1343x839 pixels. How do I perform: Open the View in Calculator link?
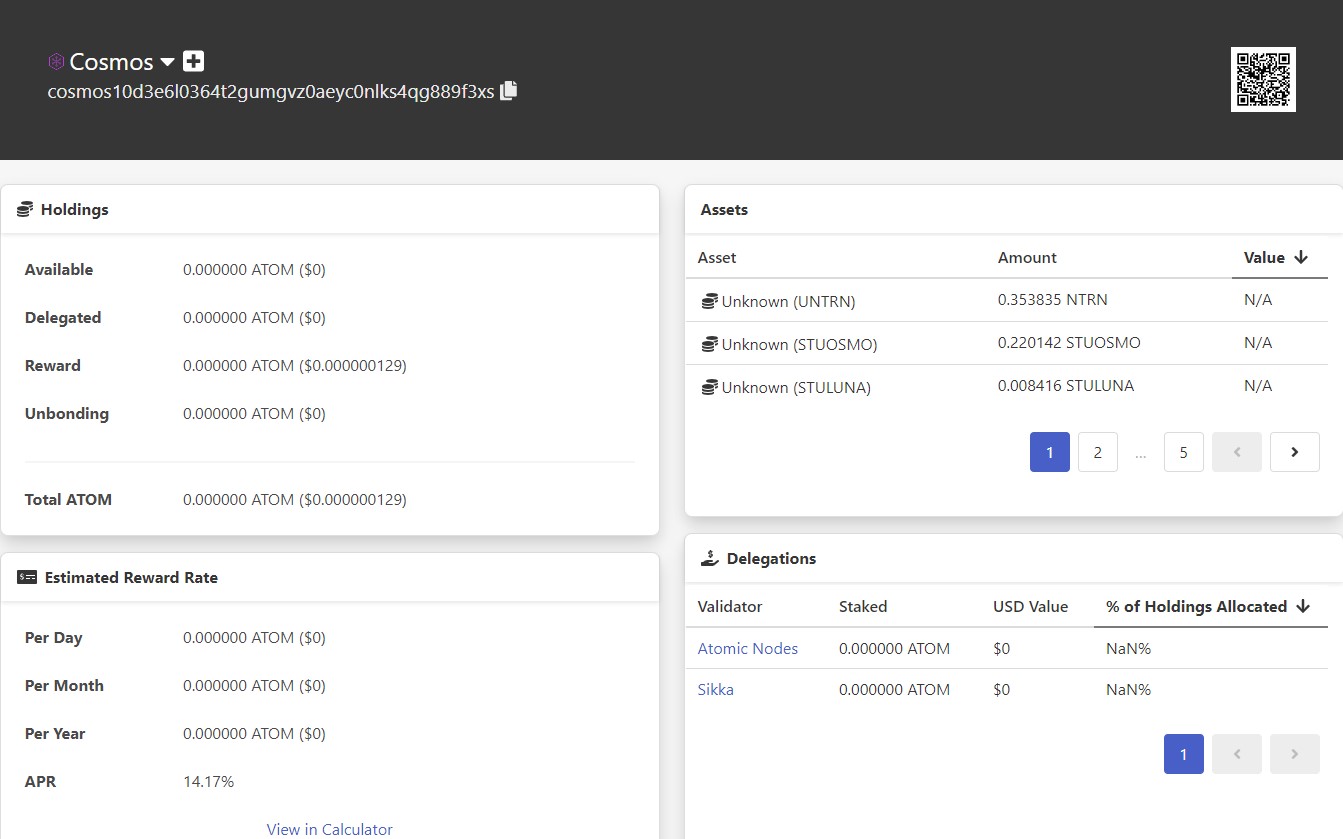pyautogui.click(x=330, y=829)
